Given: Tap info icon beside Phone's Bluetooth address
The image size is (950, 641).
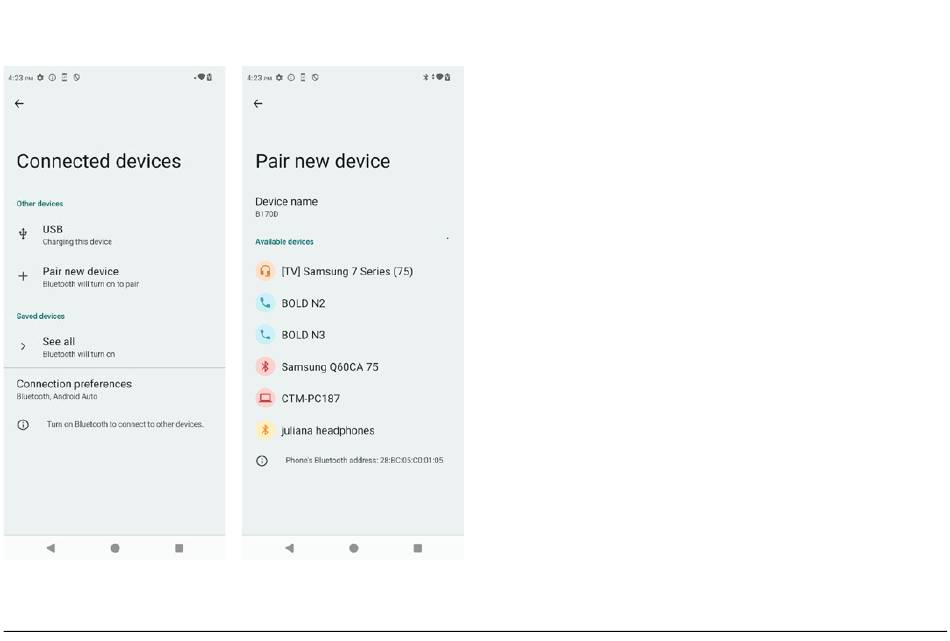Looking at the screenshot, I should pos(262,461).
